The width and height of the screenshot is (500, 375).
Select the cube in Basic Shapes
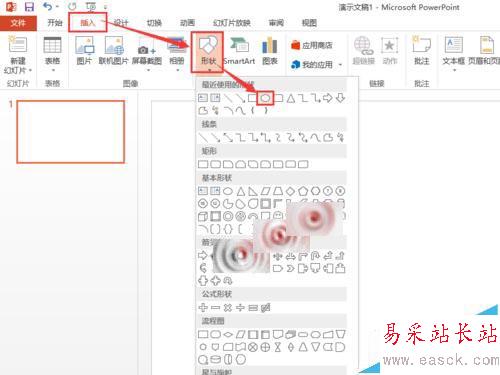click(203, 217)
